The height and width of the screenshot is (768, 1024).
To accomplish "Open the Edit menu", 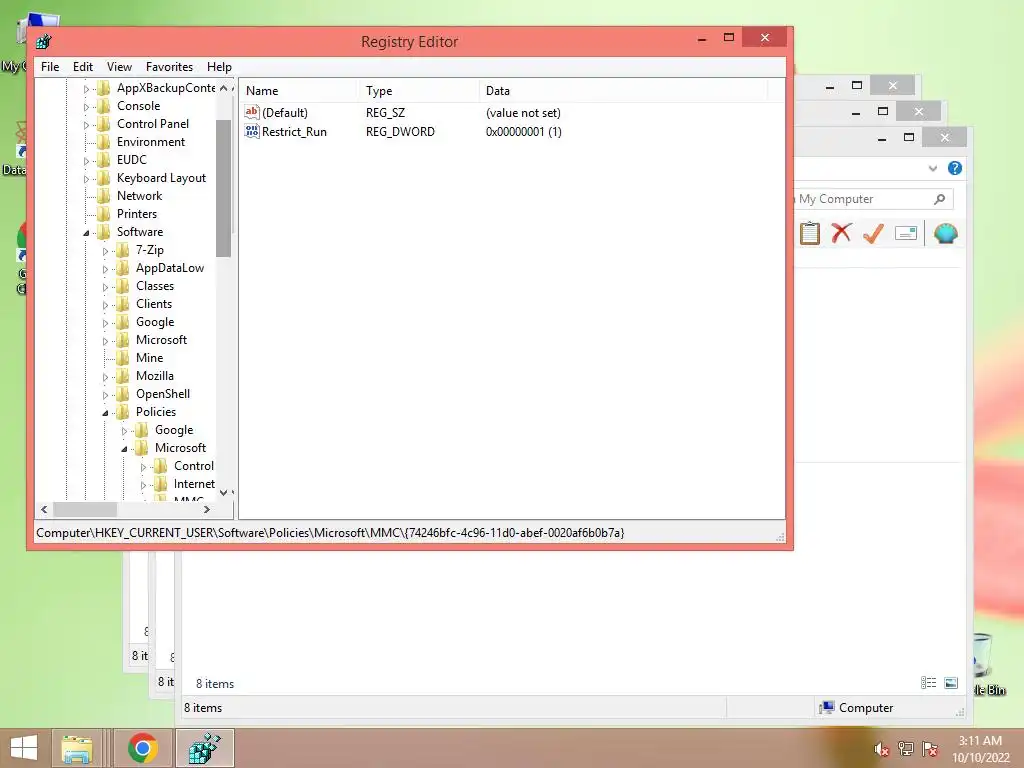I will [x=83, y=67].
